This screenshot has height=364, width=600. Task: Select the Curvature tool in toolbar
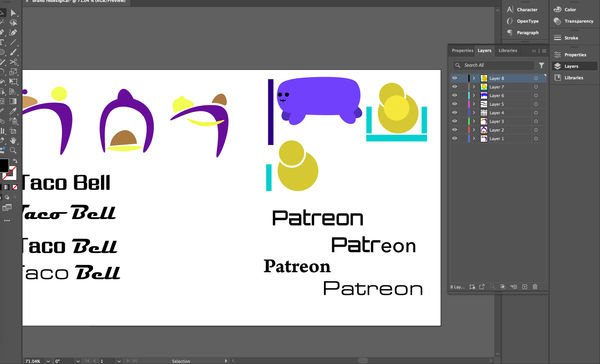13,33
